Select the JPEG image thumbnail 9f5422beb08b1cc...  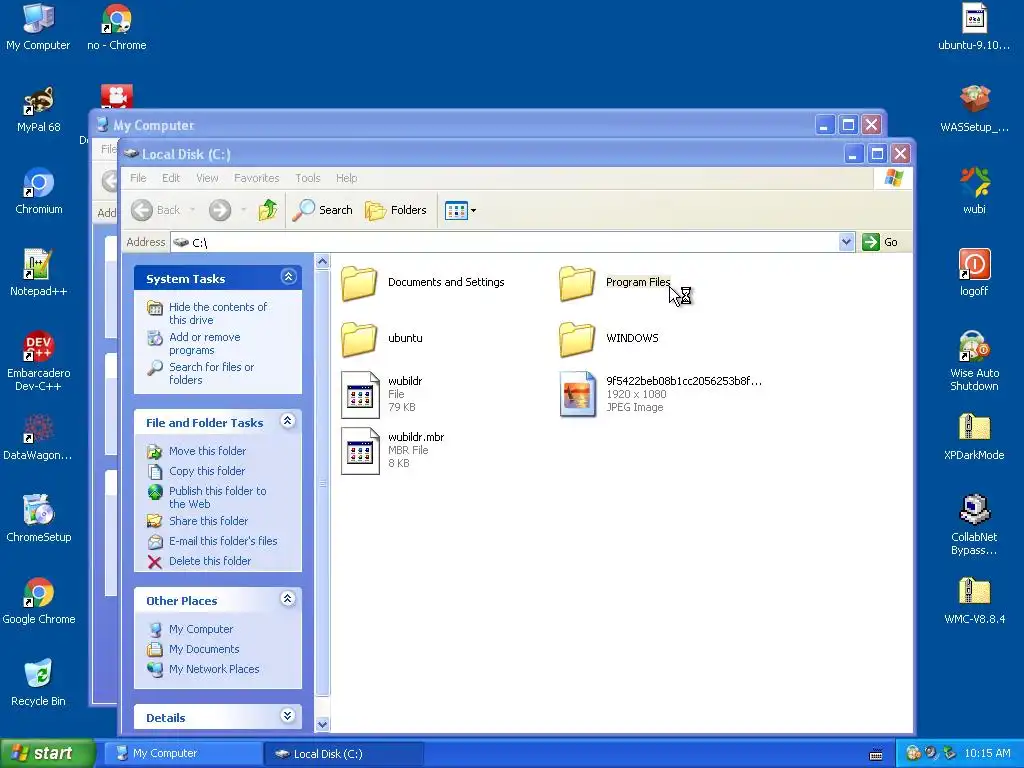pyautogui.click(x=578, y=394)
